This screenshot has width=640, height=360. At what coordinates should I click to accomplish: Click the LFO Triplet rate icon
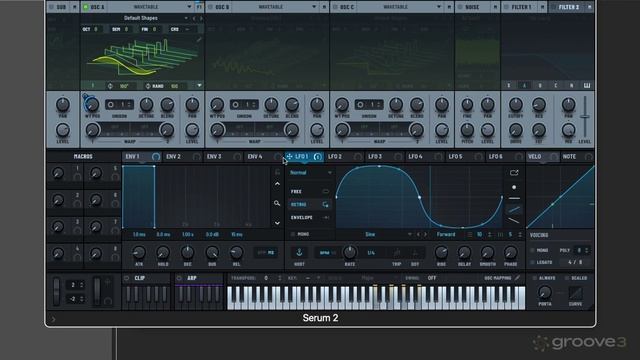pos(396,253)
